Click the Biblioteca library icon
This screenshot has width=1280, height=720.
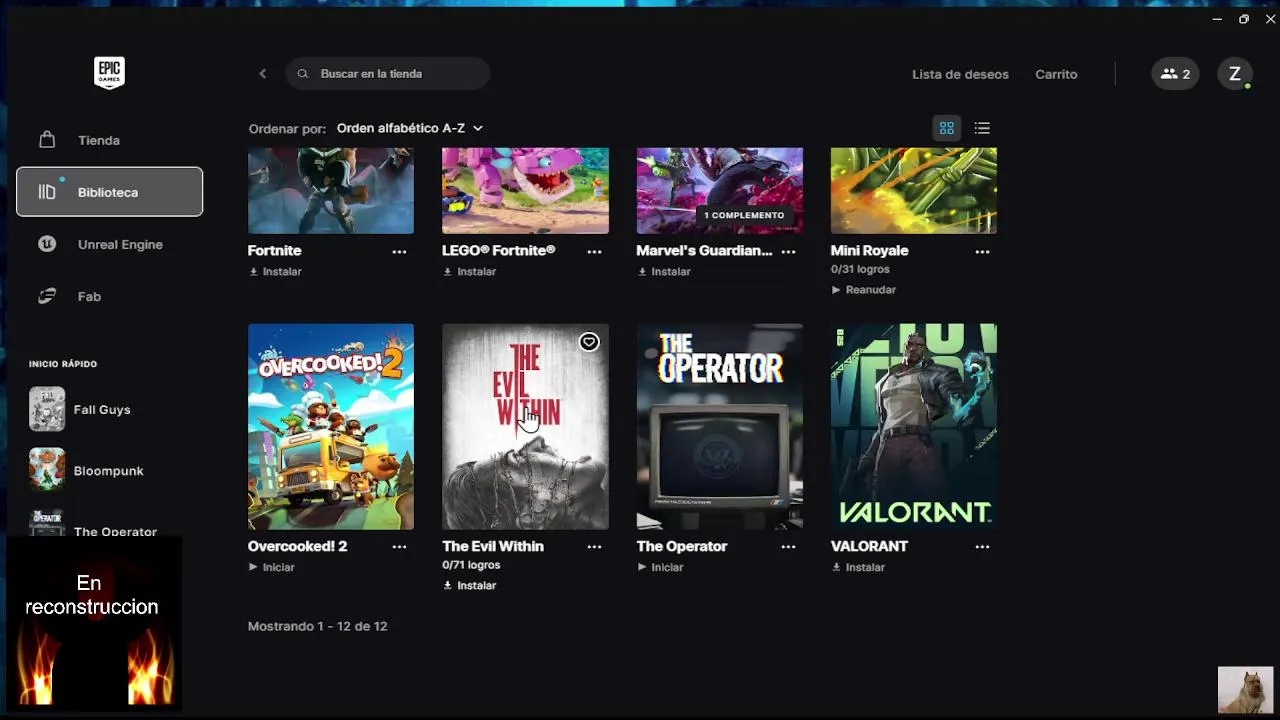[47, 192]
